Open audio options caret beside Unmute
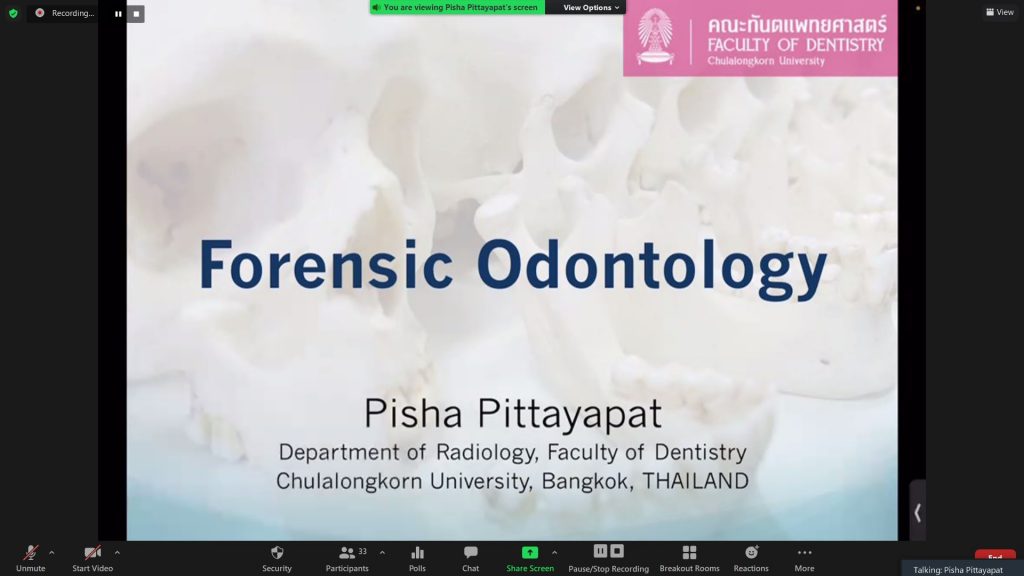 (x=52, y=552)
